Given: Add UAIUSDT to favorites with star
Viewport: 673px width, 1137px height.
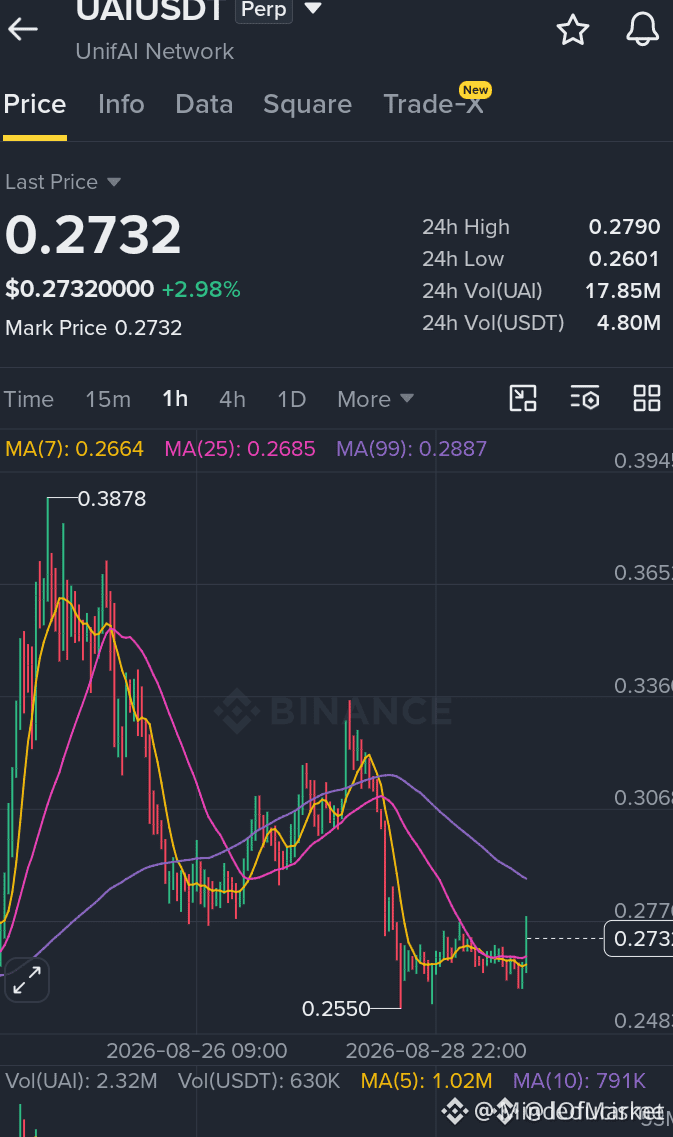Looking at the screenshot, I should [573, 30].
